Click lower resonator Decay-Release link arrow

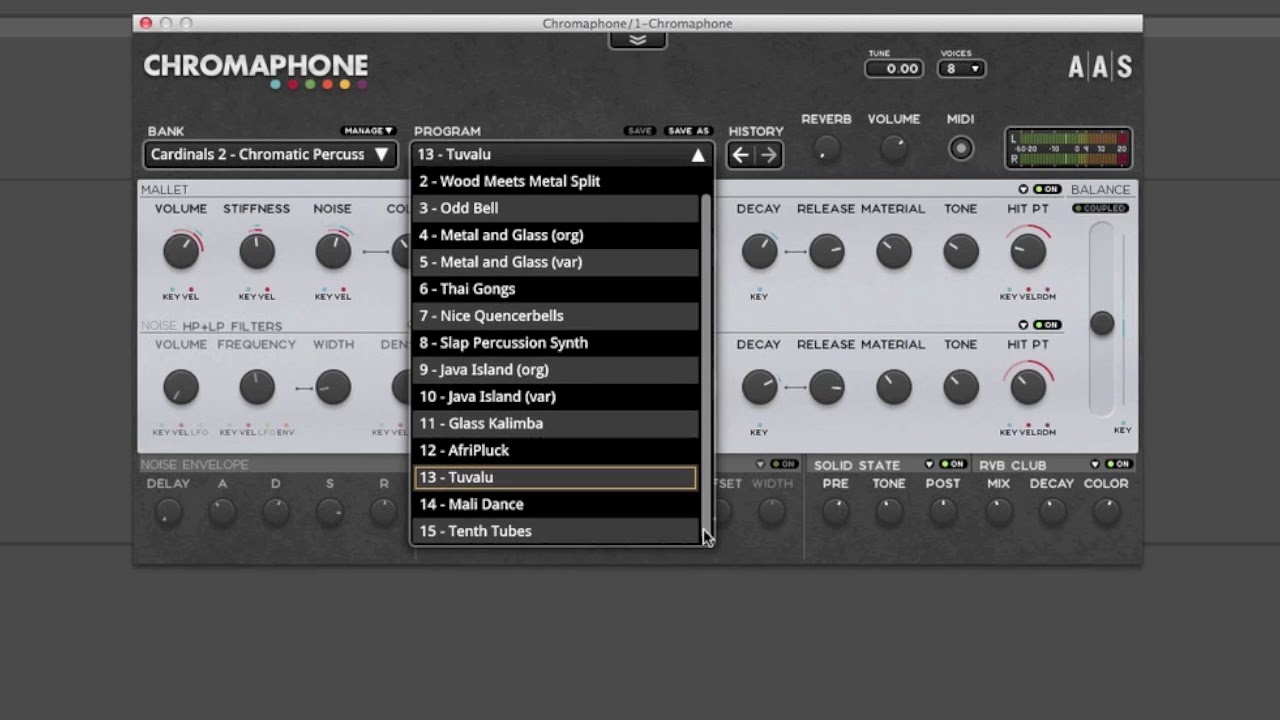[794, 387]
